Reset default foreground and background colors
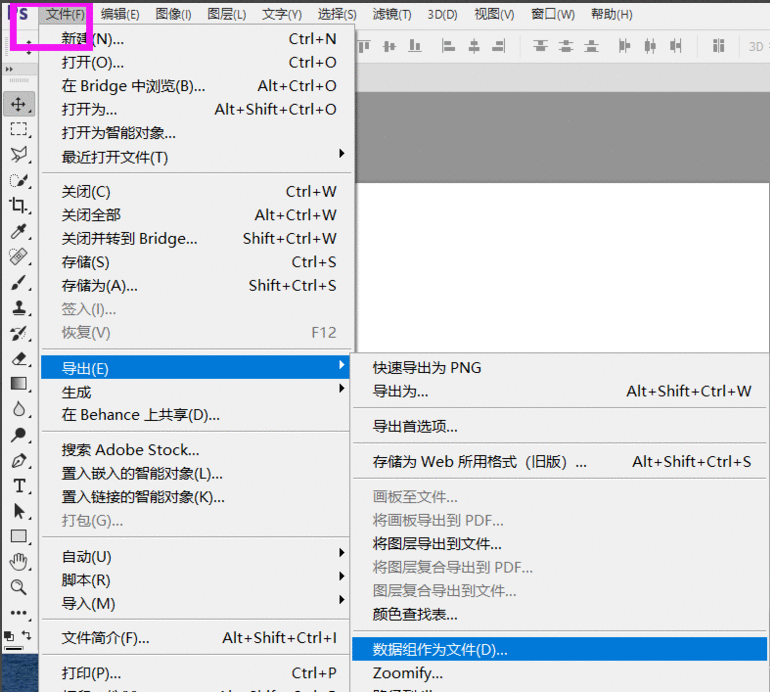 coord(9,637)
